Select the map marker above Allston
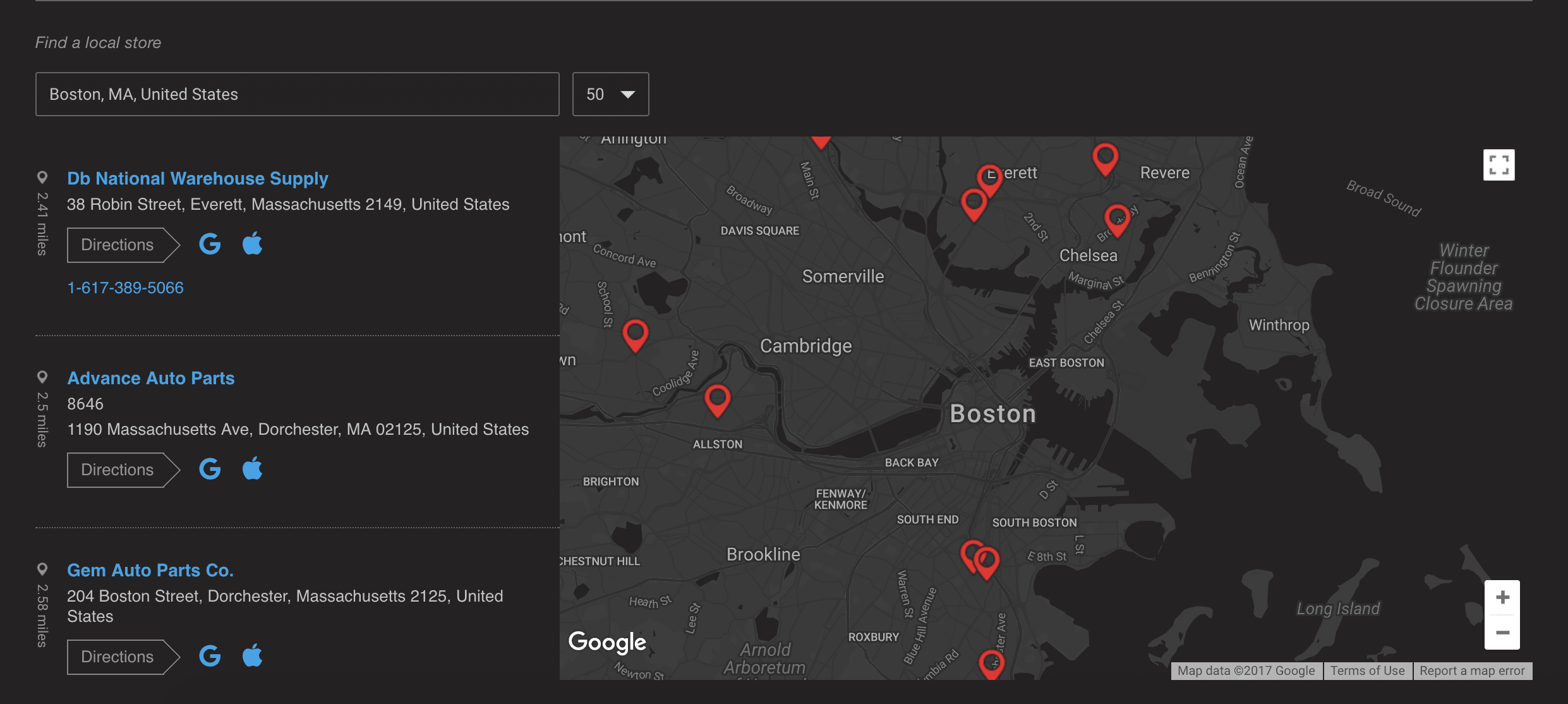The image size is (1568, 704). click(x=717, y=398)
